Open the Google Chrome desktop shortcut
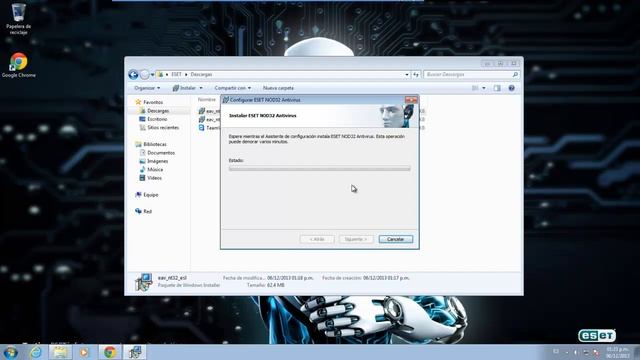The image size is (640, 360). pyautogui.click(x=18, y=64)
